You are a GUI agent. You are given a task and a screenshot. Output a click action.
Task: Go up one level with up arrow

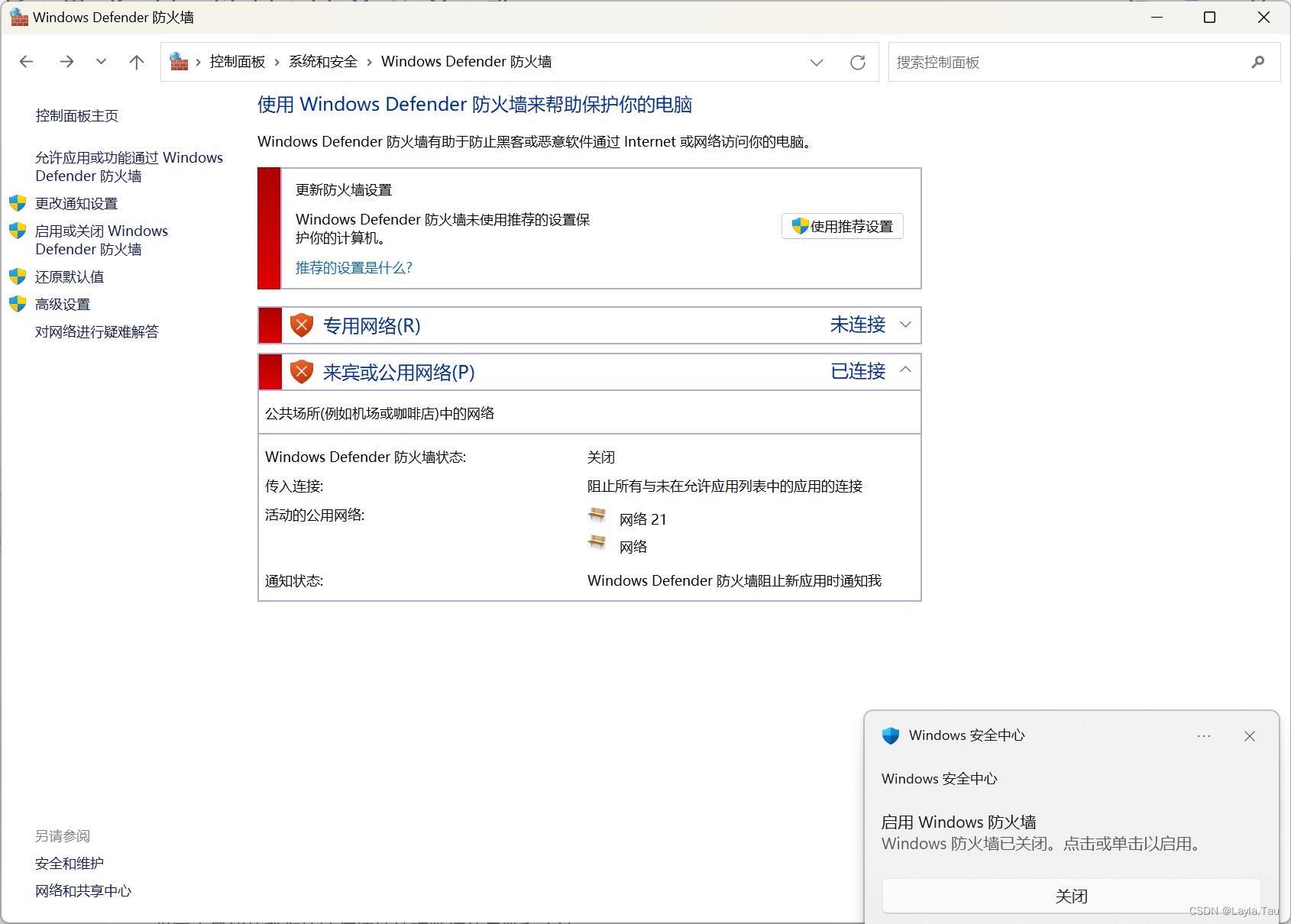(137, 62)
